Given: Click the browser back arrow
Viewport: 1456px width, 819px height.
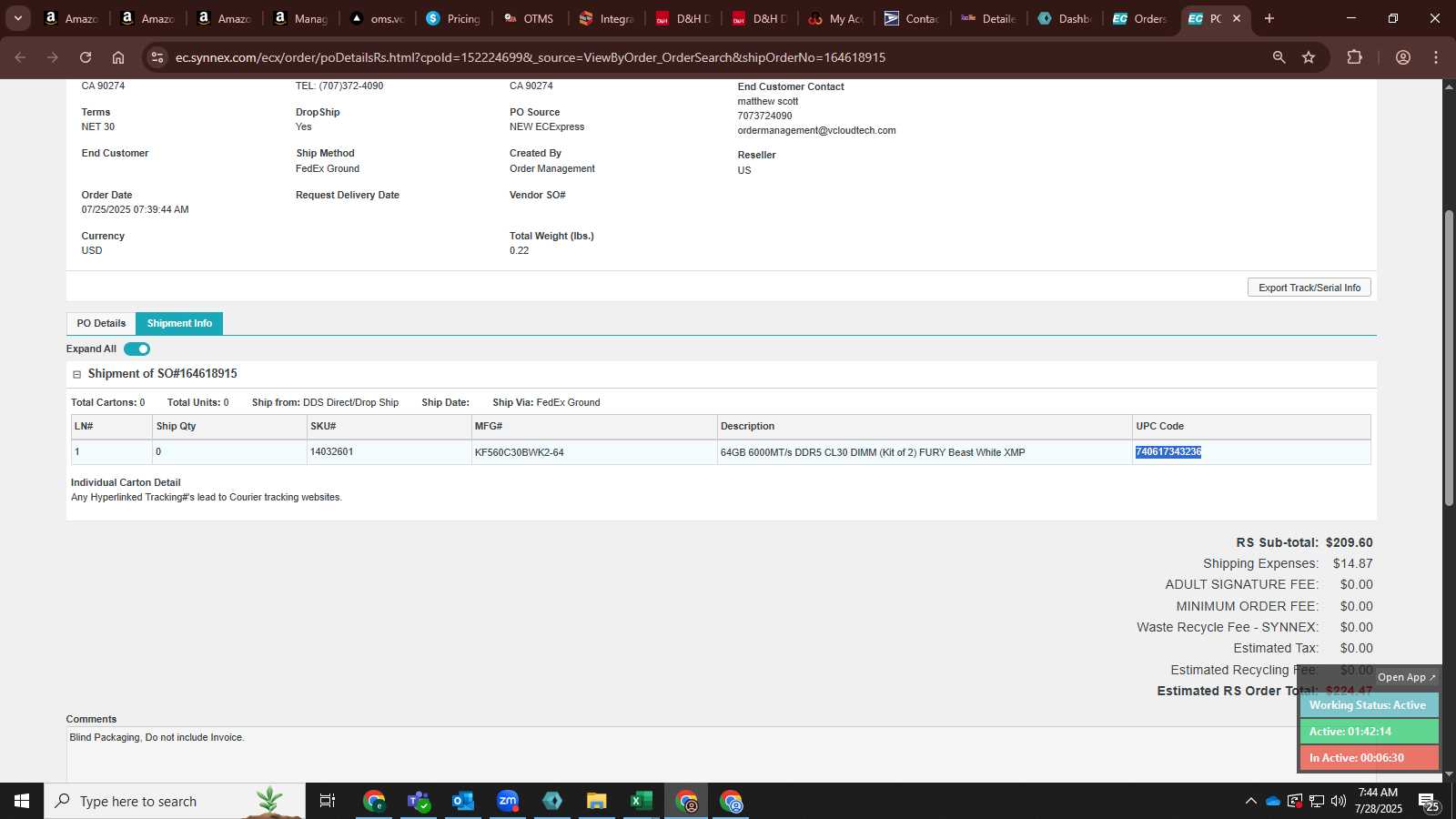Looking at the screenshot, I should tap(20, 57).
